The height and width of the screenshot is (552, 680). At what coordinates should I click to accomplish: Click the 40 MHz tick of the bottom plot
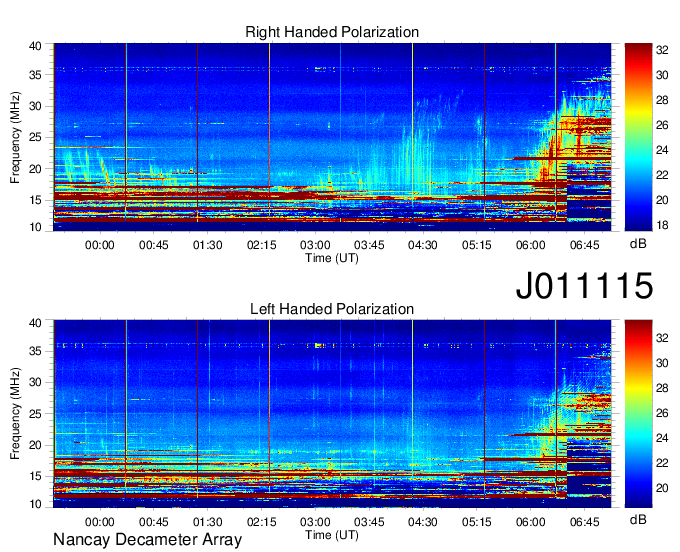point(35,323)
